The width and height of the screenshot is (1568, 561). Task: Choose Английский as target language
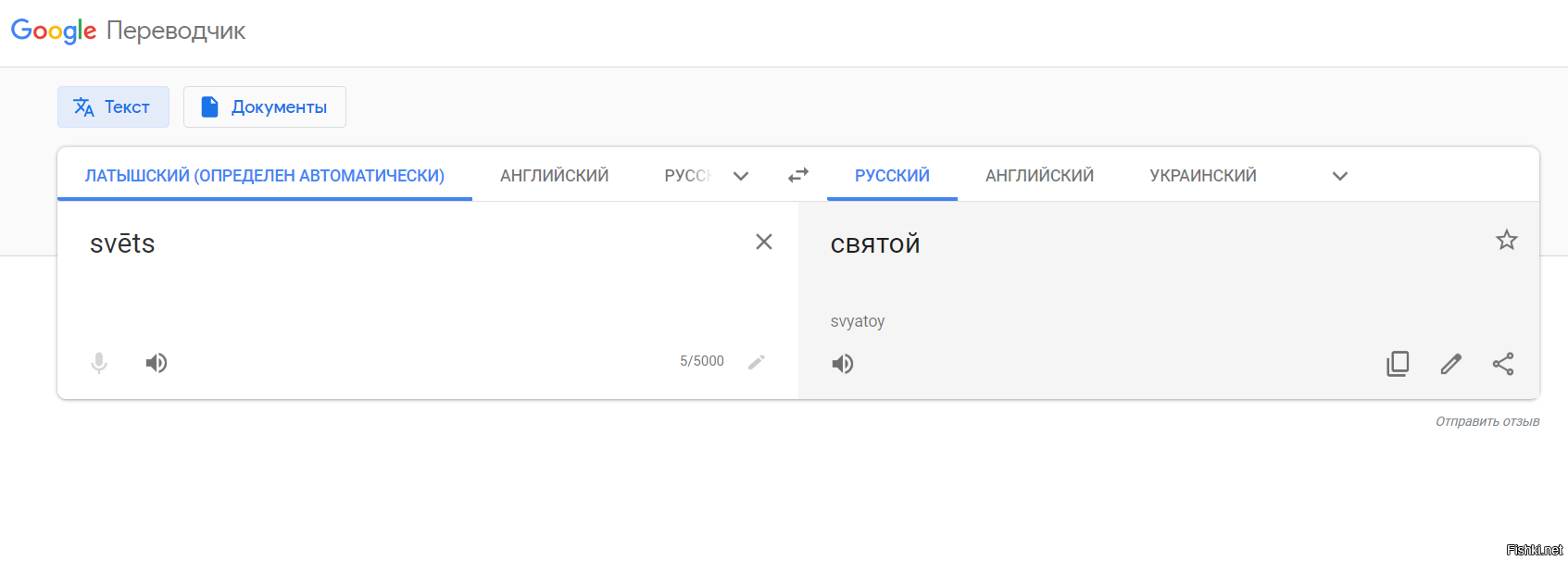(x=1039, y=176)
